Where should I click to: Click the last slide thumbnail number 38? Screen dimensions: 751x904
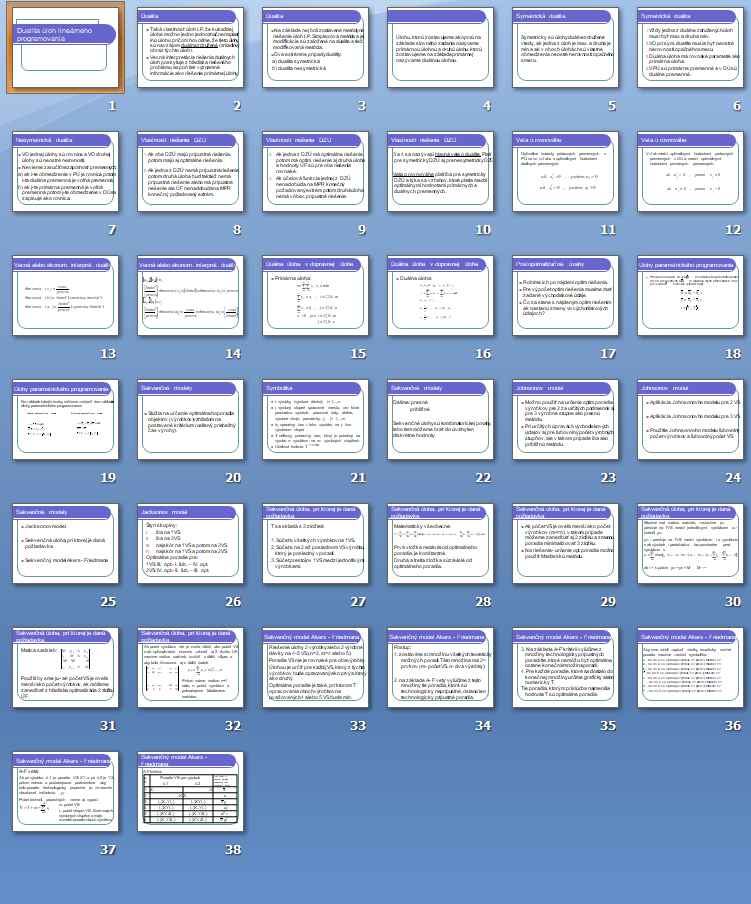pos(189,791)
